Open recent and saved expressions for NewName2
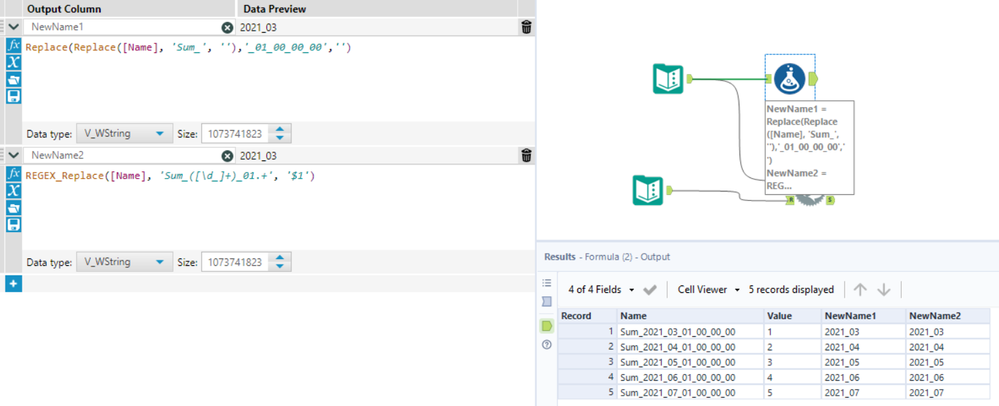This screenshot has width=999, height=406. (x=13, y=207)
